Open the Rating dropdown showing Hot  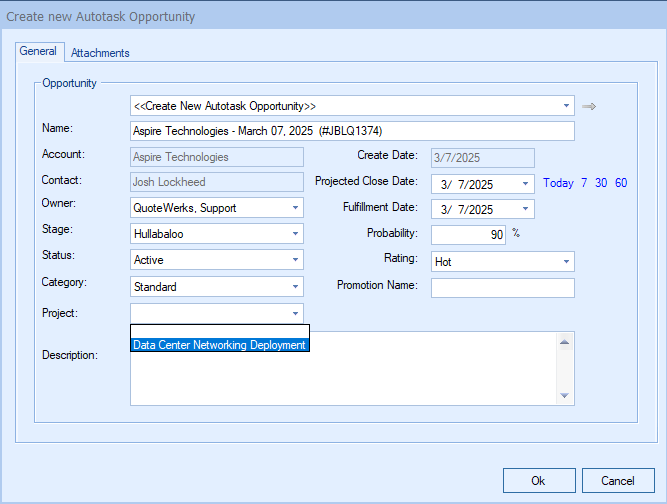(566, 261)
